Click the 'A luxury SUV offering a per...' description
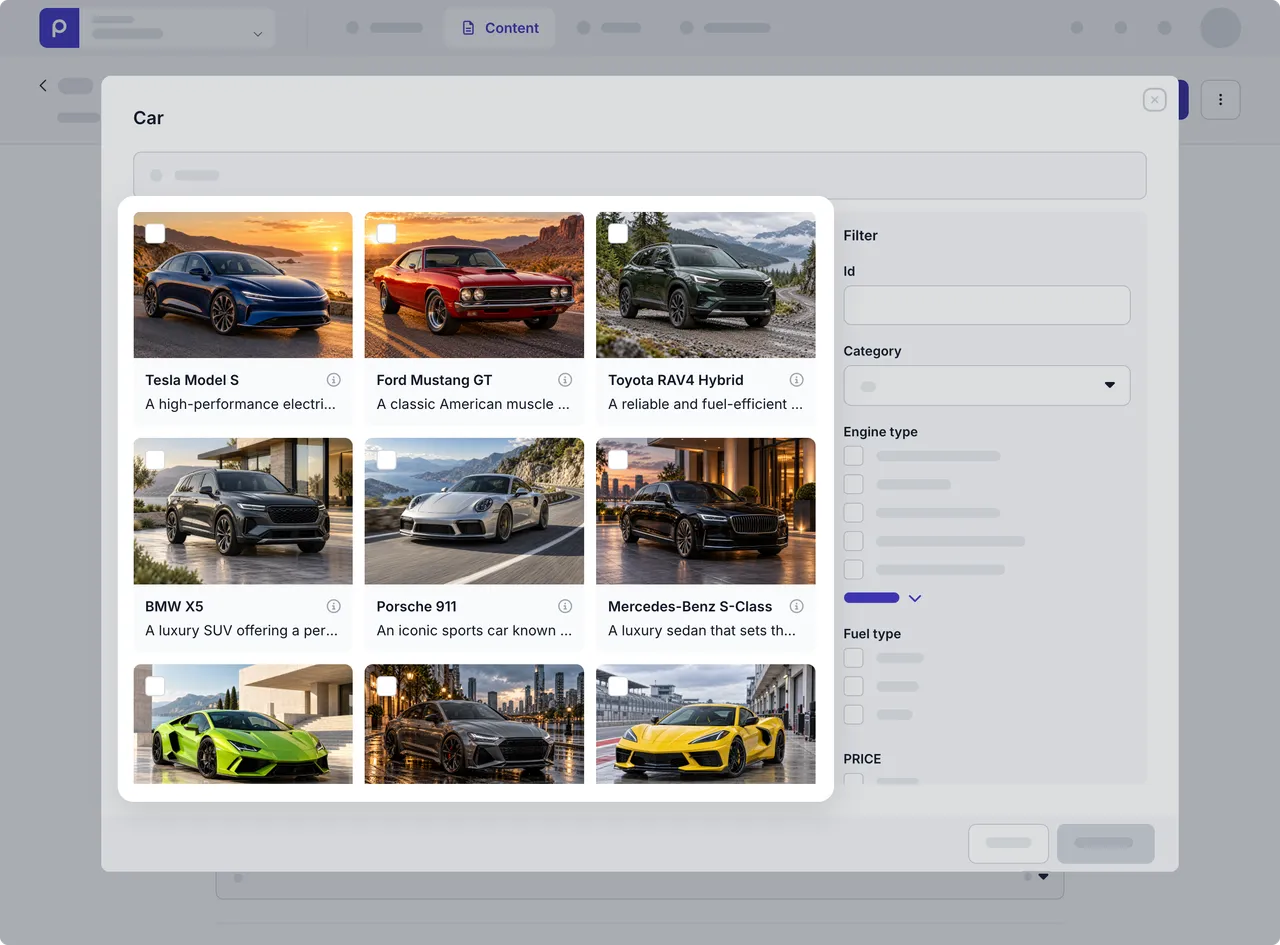Viewport: 1280px width, 945px height. [x=241, y=630]
